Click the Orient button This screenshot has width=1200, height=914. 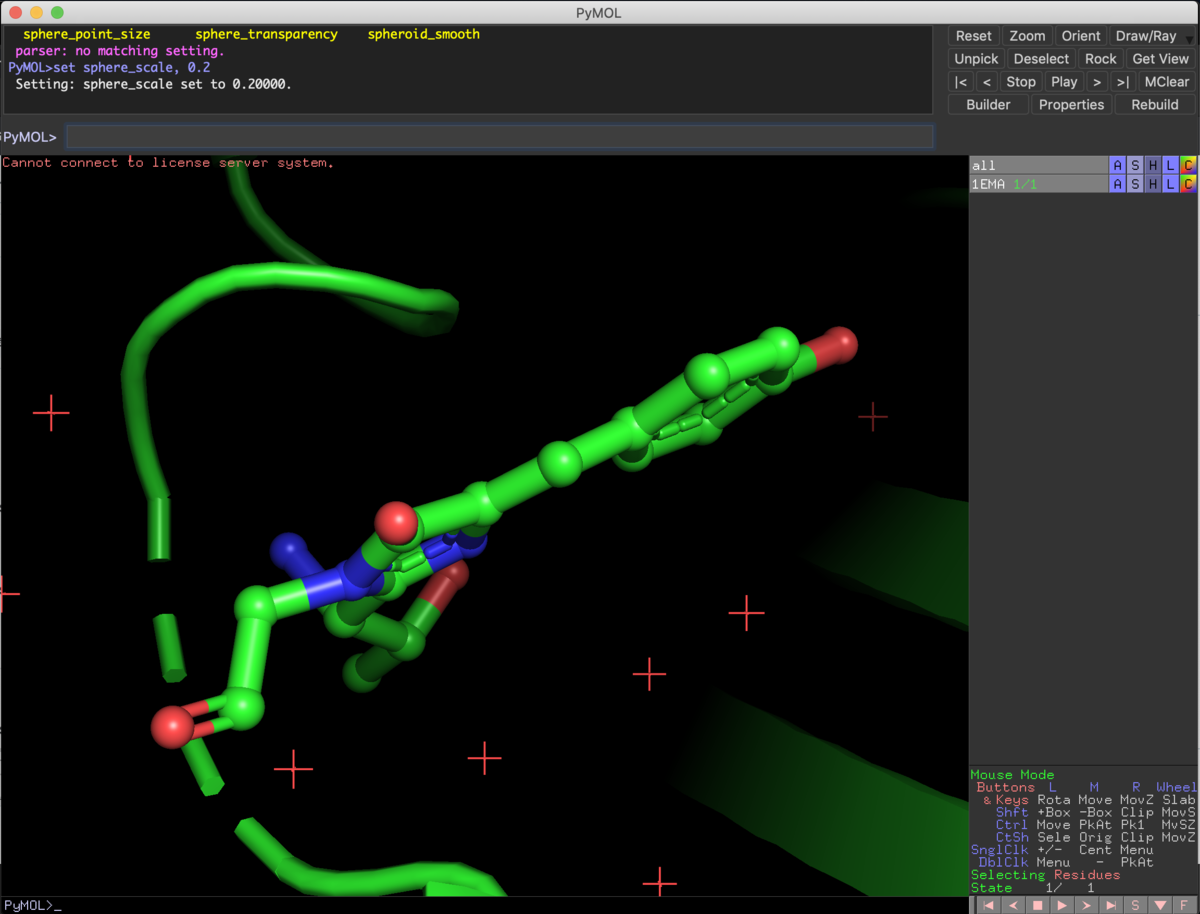coord(1081,36)
